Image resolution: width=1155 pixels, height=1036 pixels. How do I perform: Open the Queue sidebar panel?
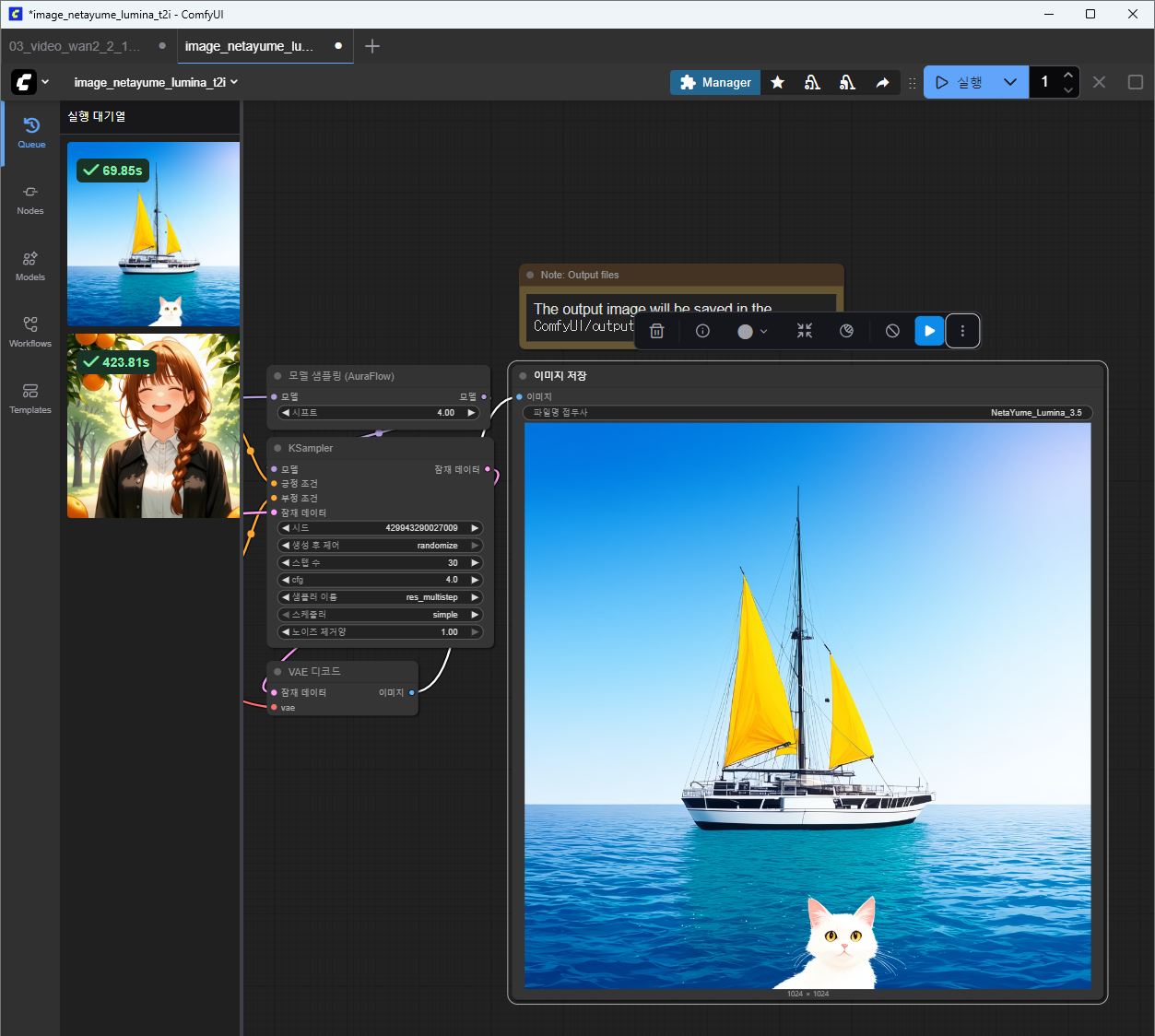(x=30, y=133)
